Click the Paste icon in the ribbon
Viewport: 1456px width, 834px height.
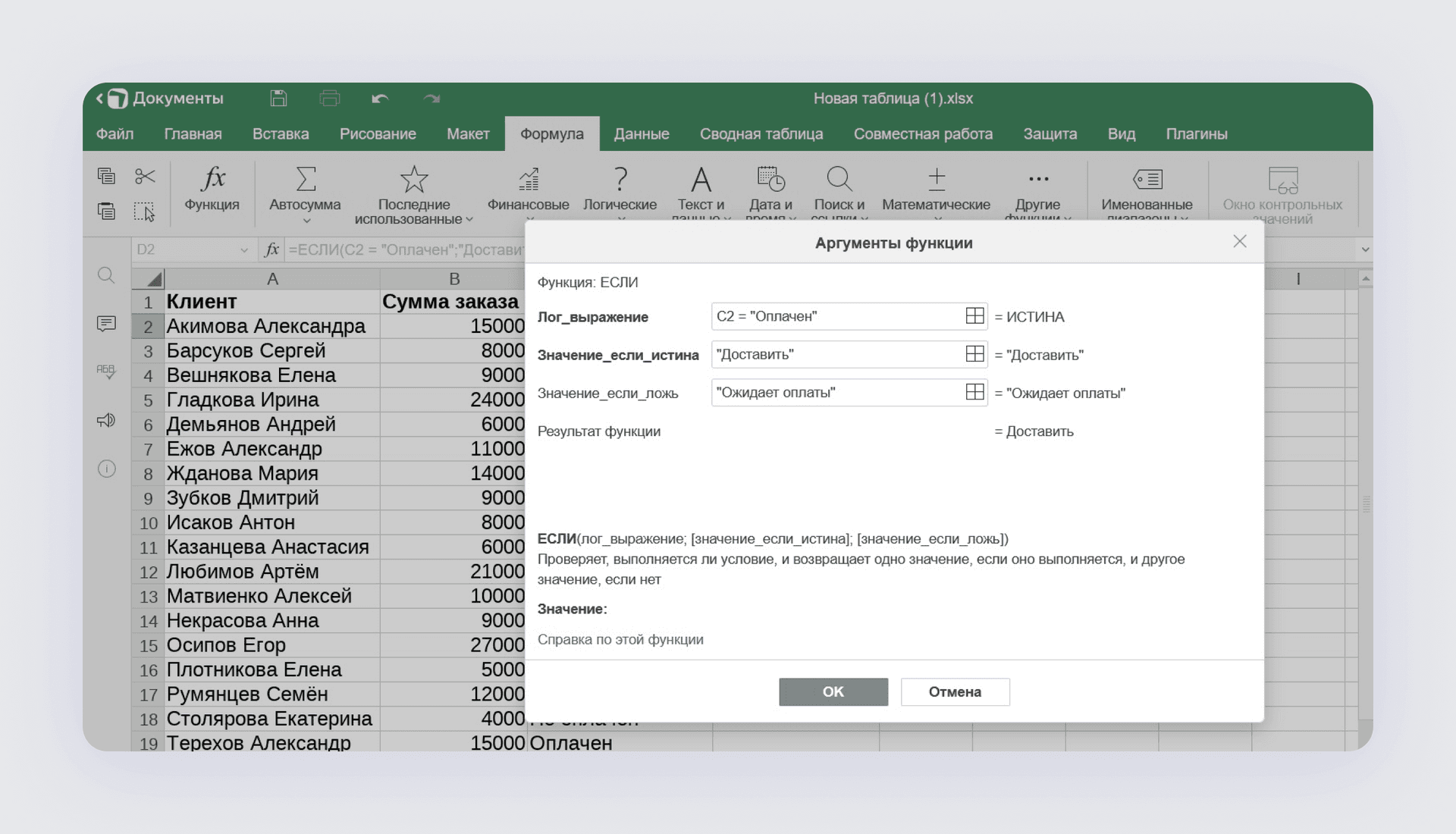106,211
